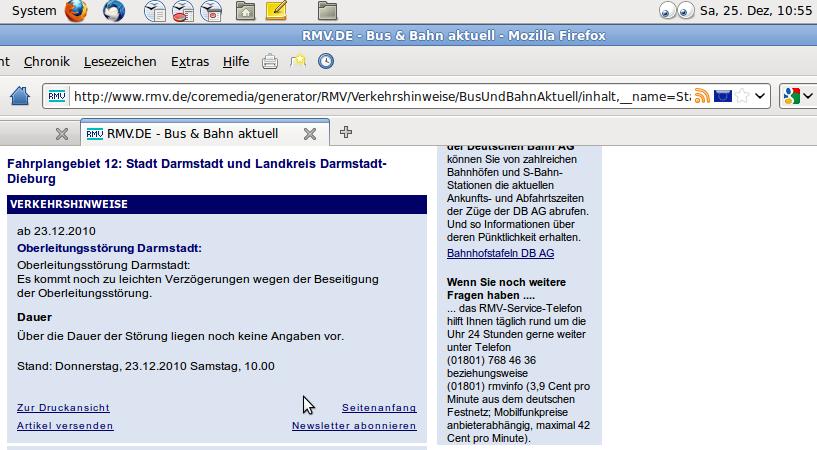This screenshot has height=450, width=817.
Task: Click the printer icon beside the Hilfe menu
Action: click(x=270, y=62)
